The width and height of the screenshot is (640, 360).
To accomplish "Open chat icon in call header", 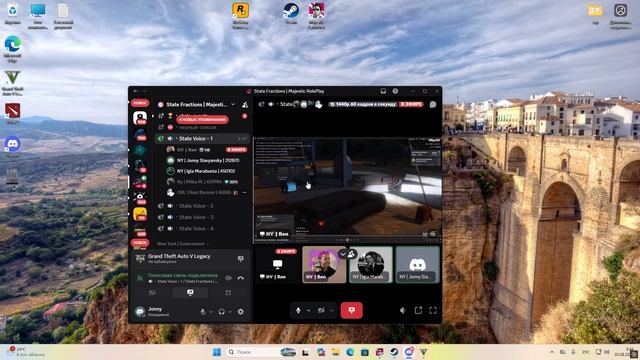I will (x=433, y=104).
